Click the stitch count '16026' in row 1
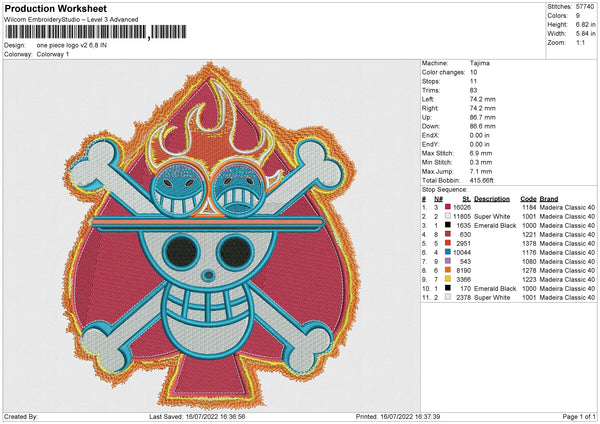The width and height of the screenshot is (600, 424). [x=462, y=207]
